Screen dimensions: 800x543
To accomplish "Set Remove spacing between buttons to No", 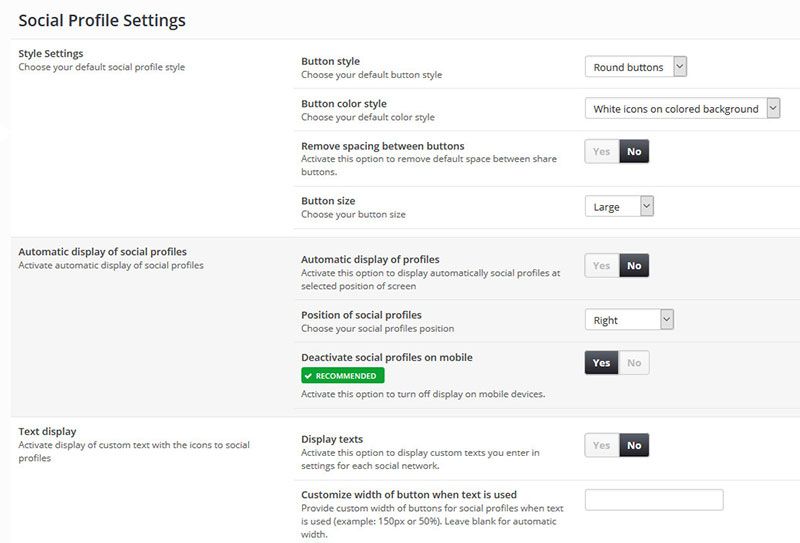I will pyautogui.click(x=634, y=152).
